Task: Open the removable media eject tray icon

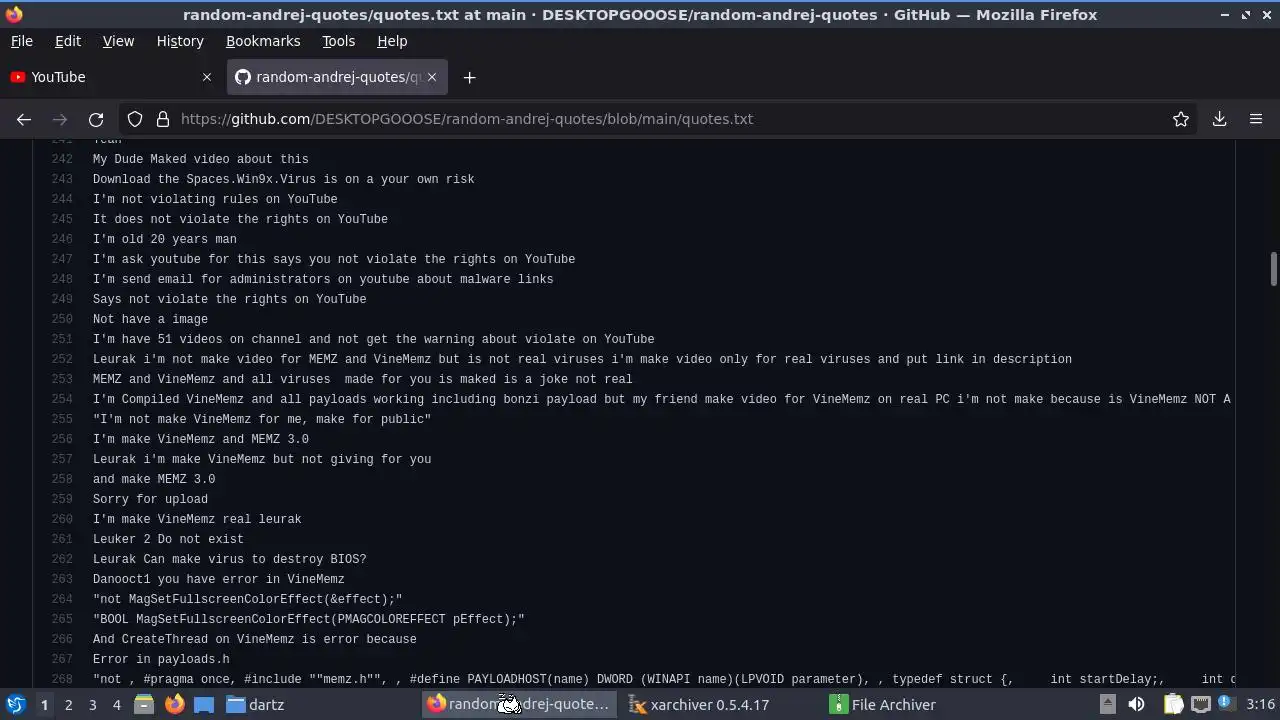Action: [1107, 705]
